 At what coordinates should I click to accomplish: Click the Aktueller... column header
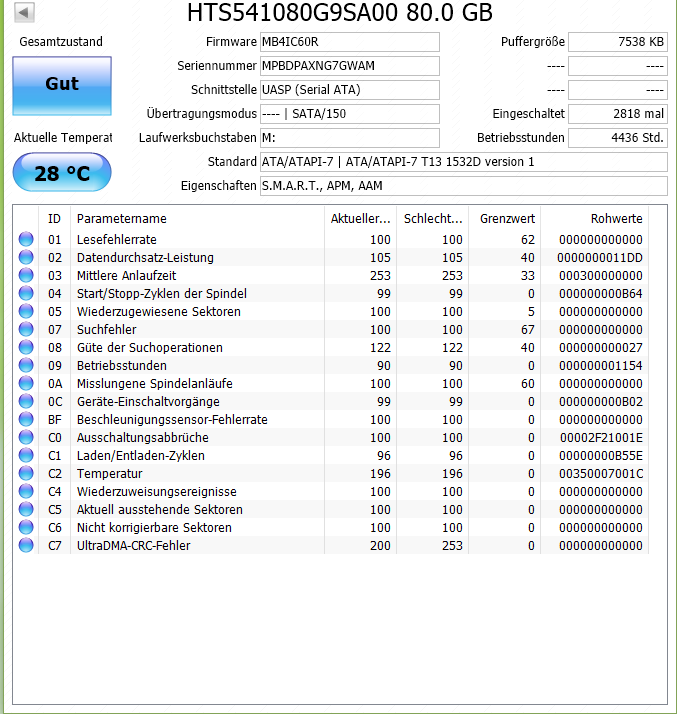pyautogui.click(x=360, y=219)
